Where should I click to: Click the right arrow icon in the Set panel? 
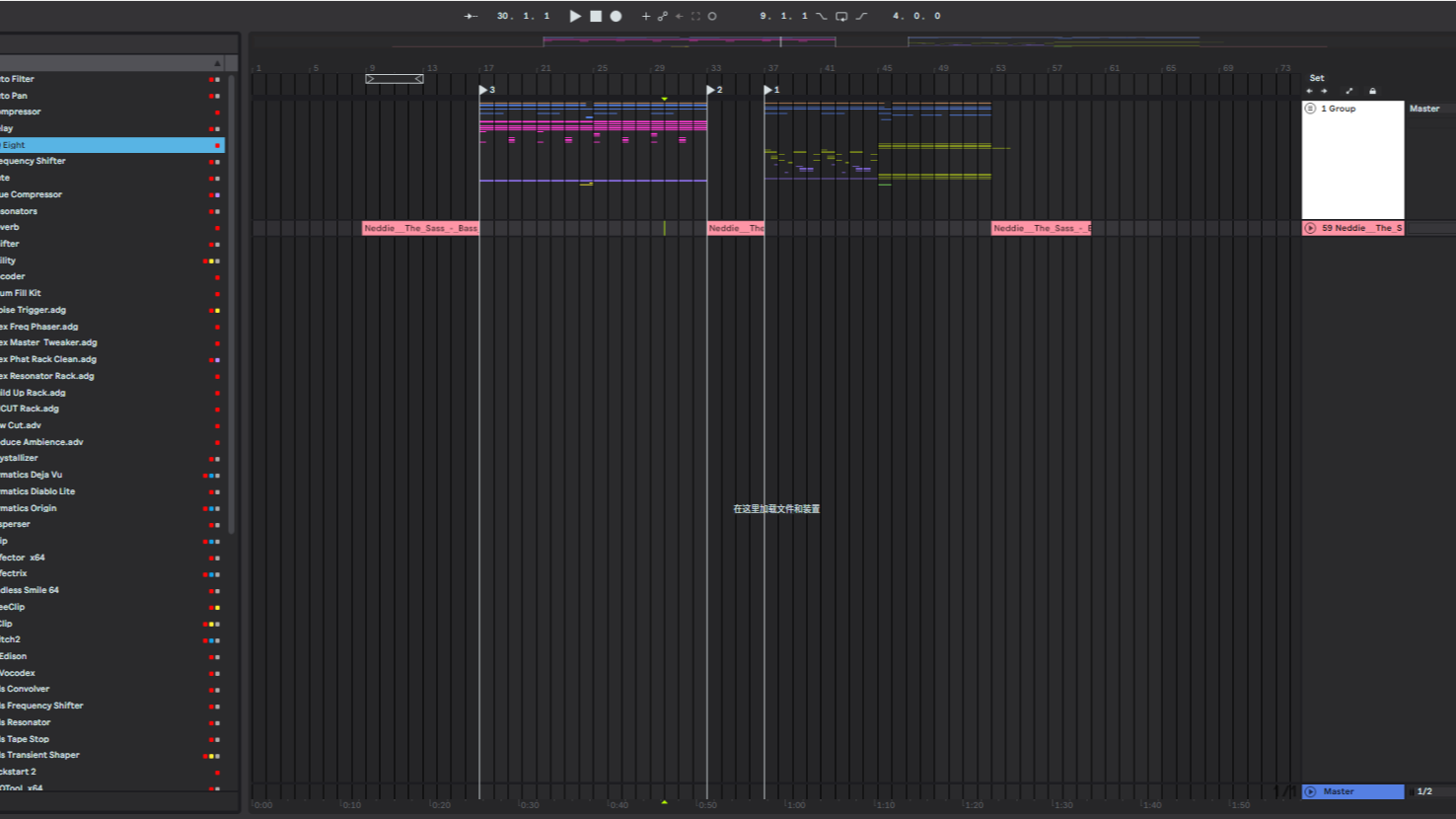[1324, 91]
